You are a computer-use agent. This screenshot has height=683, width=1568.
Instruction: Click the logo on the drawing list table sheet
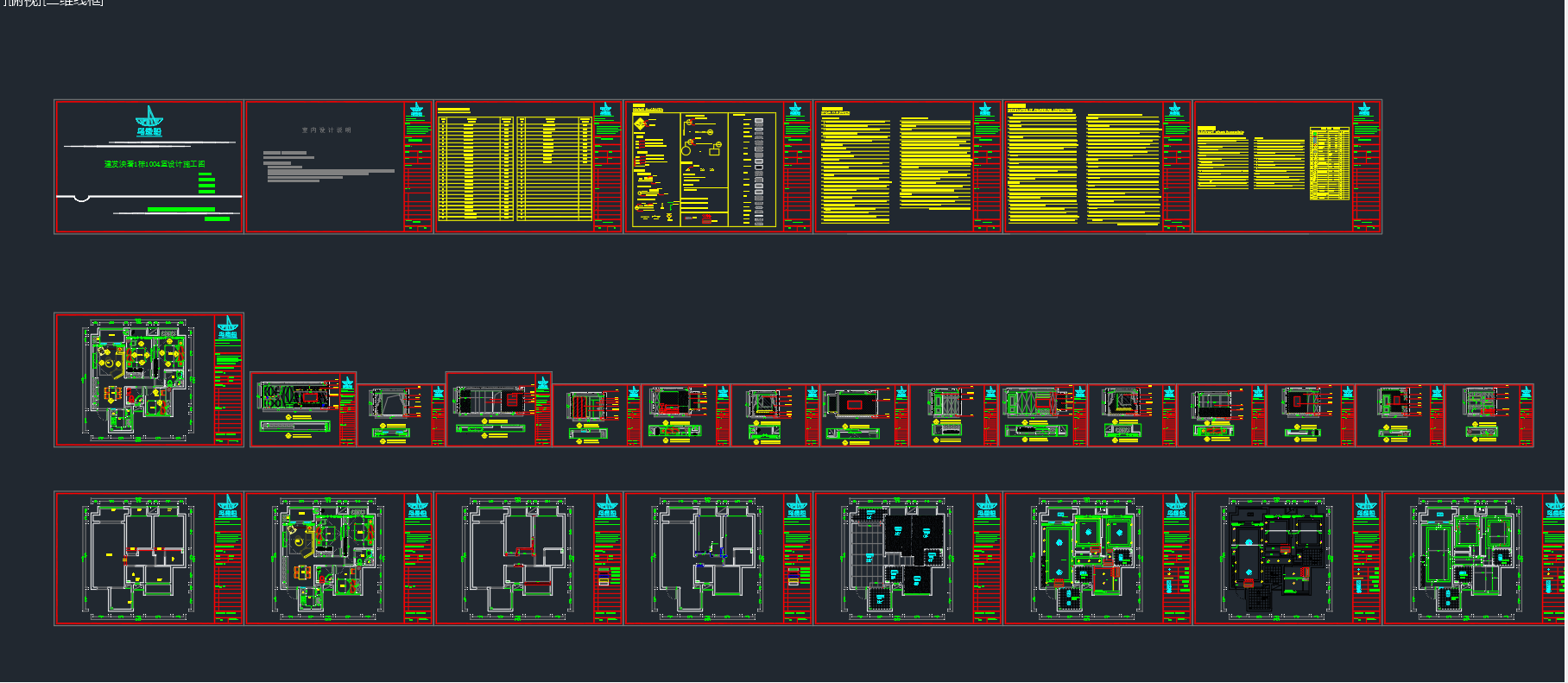coord(605,110)
